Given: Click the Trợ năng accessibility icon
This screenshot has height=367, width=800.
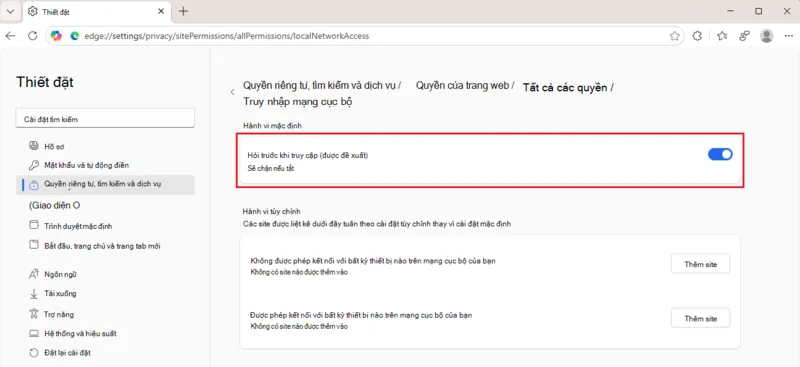Looking at the screenshot, I should point(34,314).
